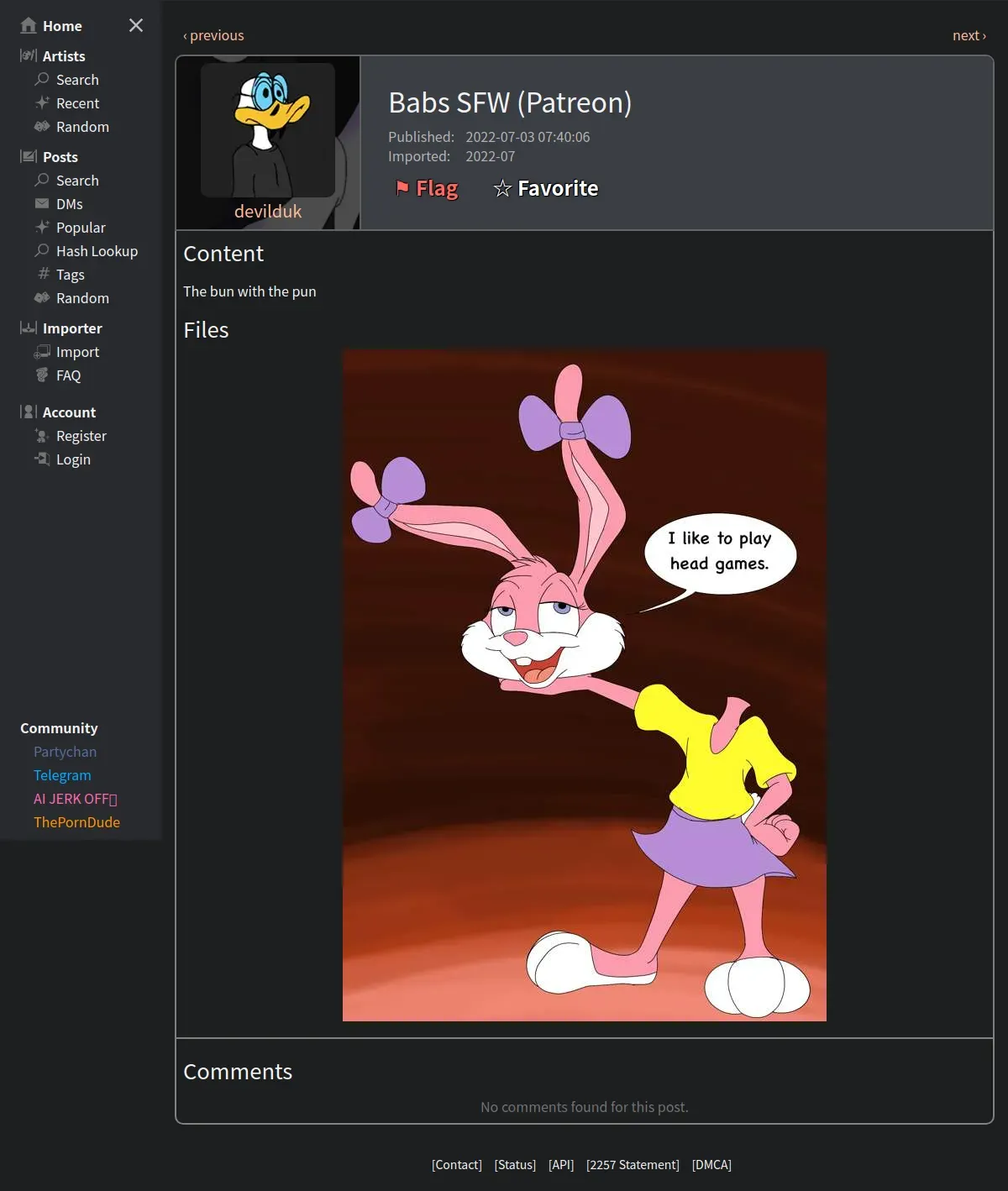Open the DMs page
Viewport: 1008px width, 1191px height.
coord(70,204)
